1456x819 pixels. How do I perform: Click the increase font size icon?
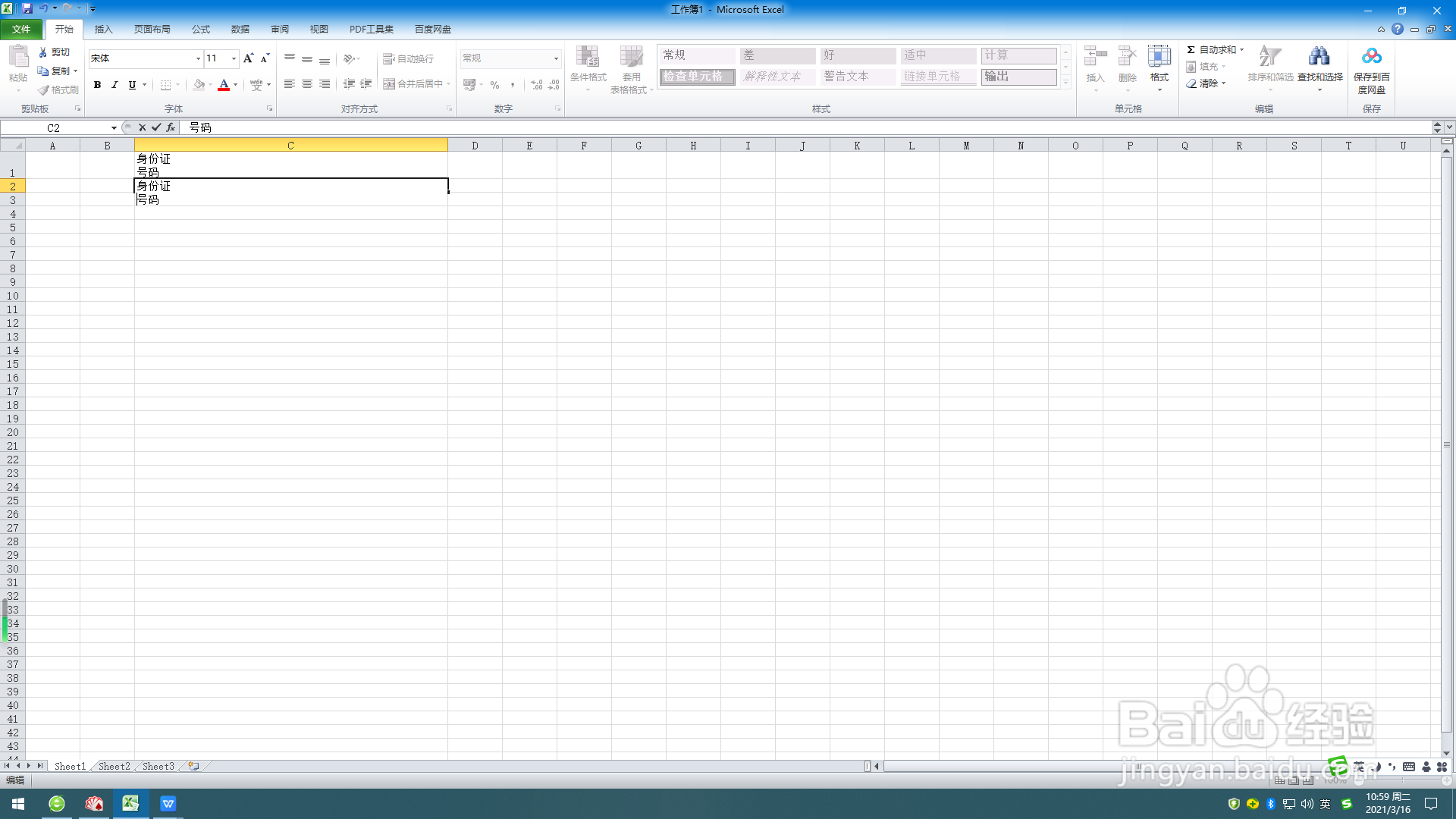(x=248, y=58)
